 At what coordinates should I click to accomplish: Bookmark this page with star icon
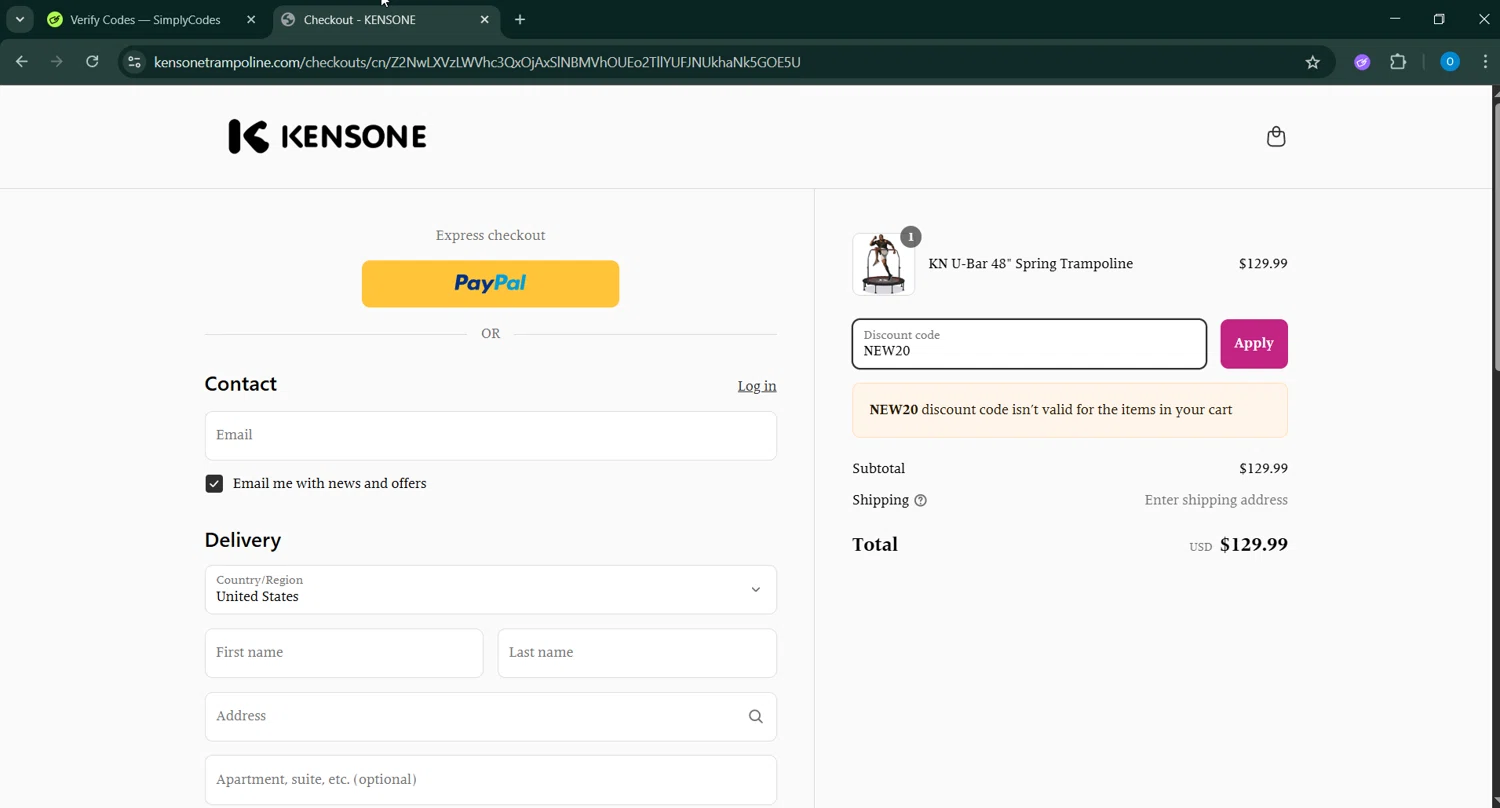[1313, 62]
